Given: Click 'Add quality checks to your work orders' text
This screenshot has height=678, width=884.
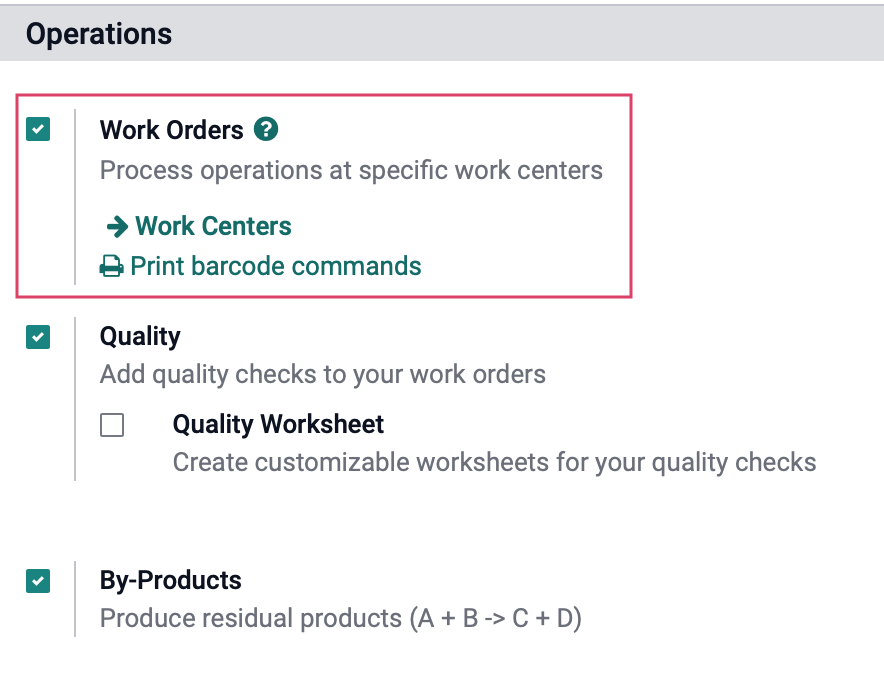Looking at the screenshot, I should 322,374.
